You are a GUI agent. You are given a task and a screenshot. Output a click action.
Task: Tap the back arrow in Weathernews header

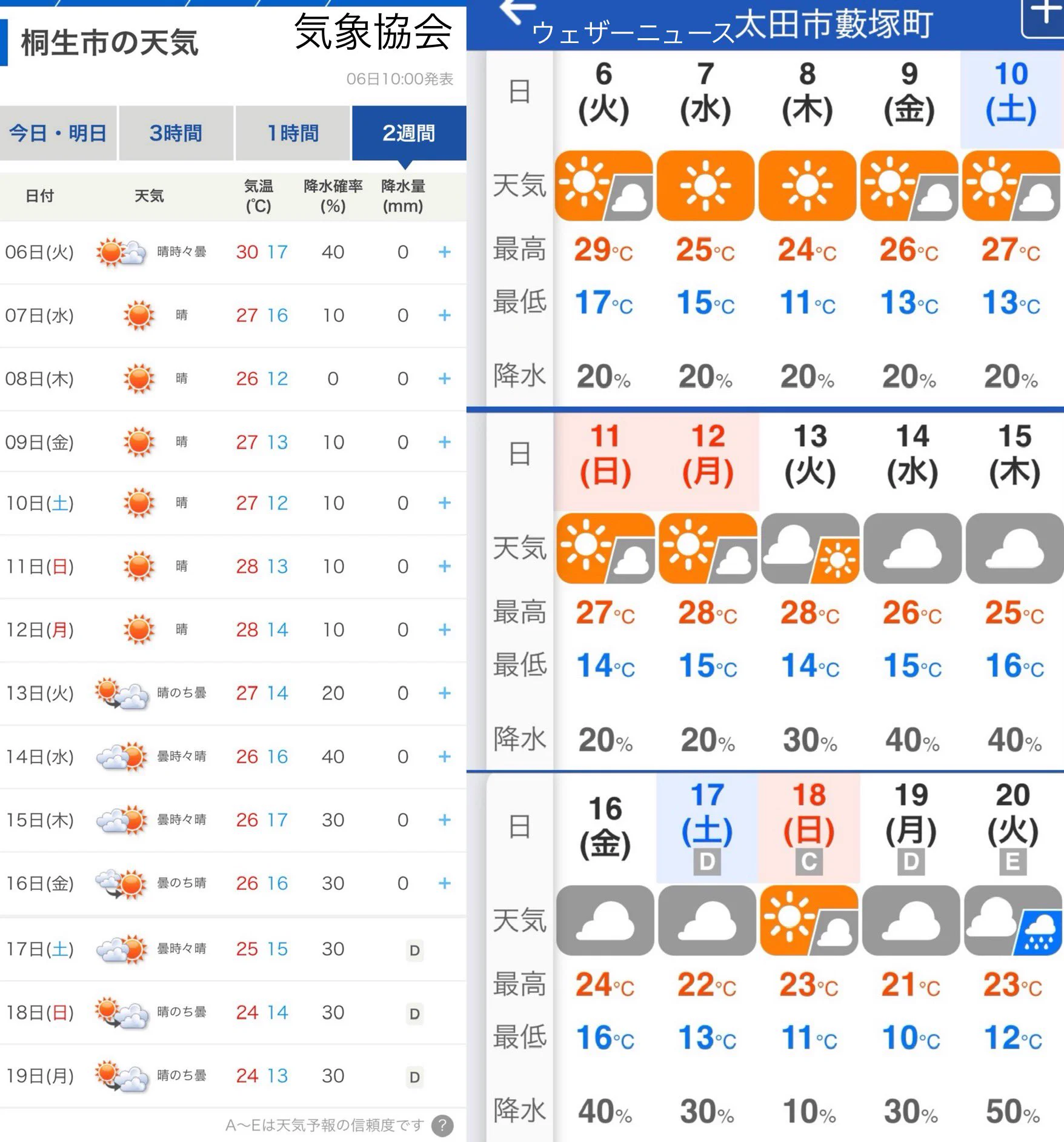point(517,11)
